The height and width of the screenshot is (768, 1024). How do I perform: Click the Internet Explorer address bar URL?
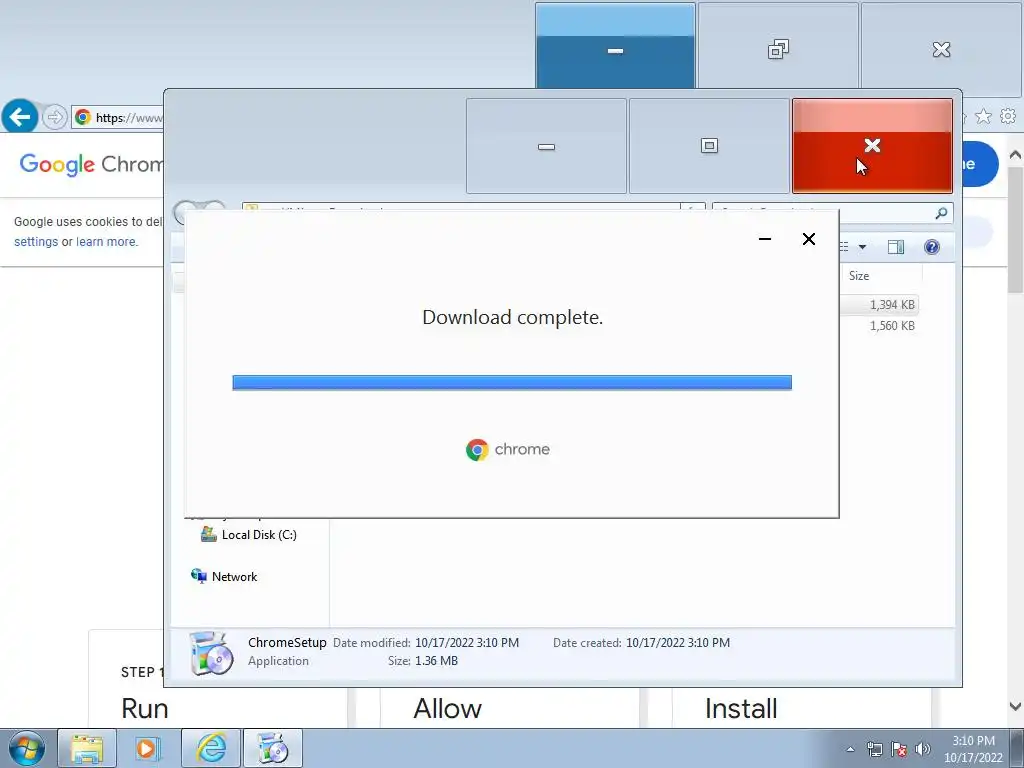pyautogui.click(x=129, y=118)
